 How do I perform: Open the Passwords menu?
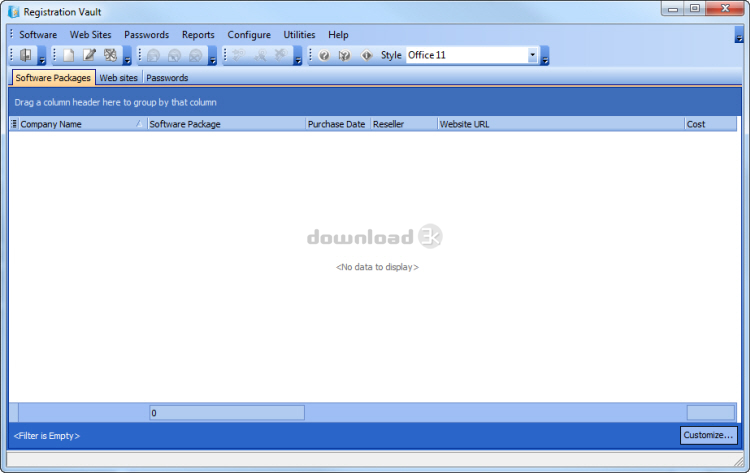point(146,34)
